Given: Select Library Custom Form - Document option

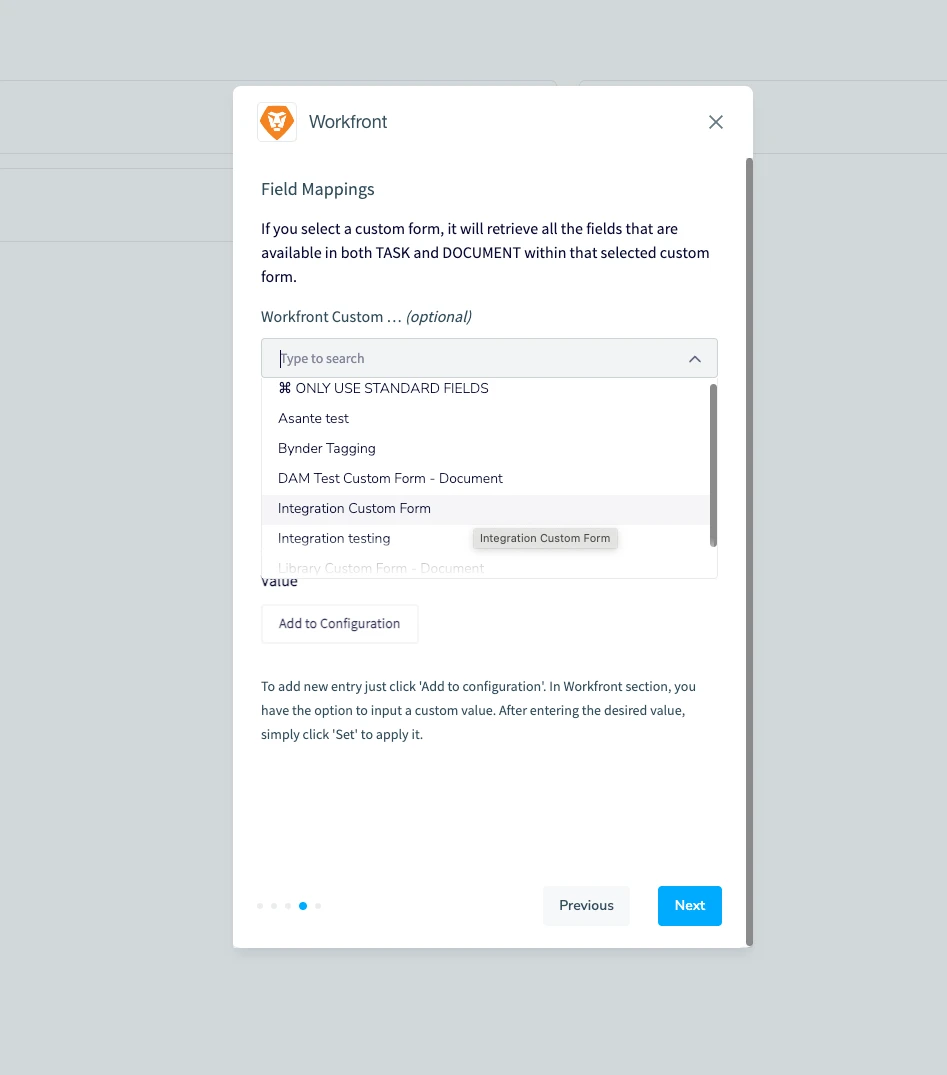Looking at the screenshot, I should (381, 568).
